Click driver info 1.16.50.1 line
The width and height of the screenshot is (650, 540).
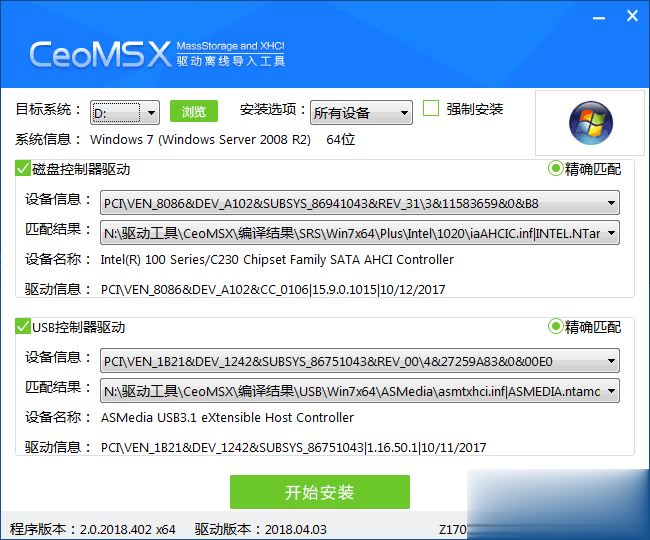point(293,448)
